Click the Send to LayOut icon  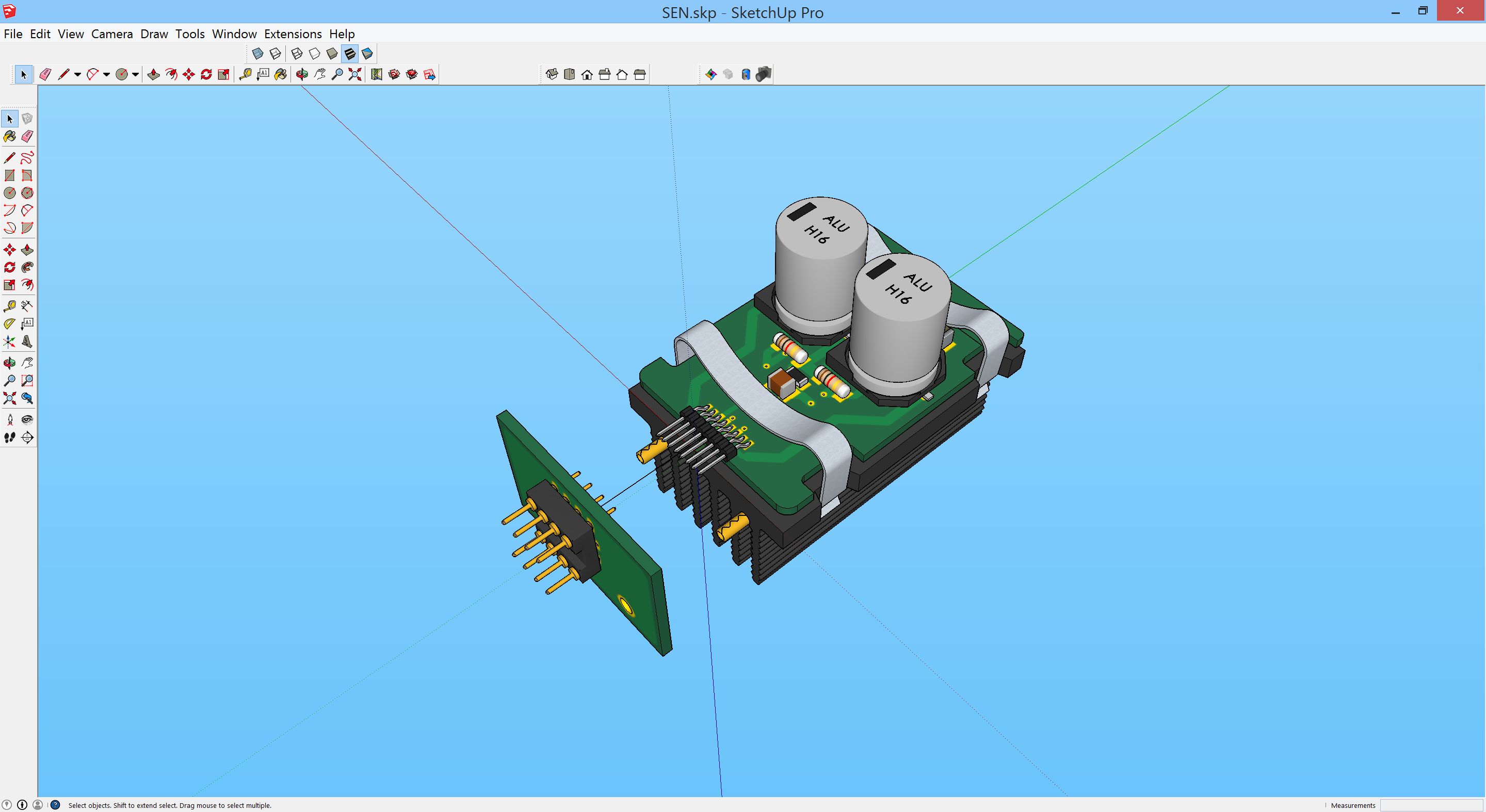[x=430, y=74]
